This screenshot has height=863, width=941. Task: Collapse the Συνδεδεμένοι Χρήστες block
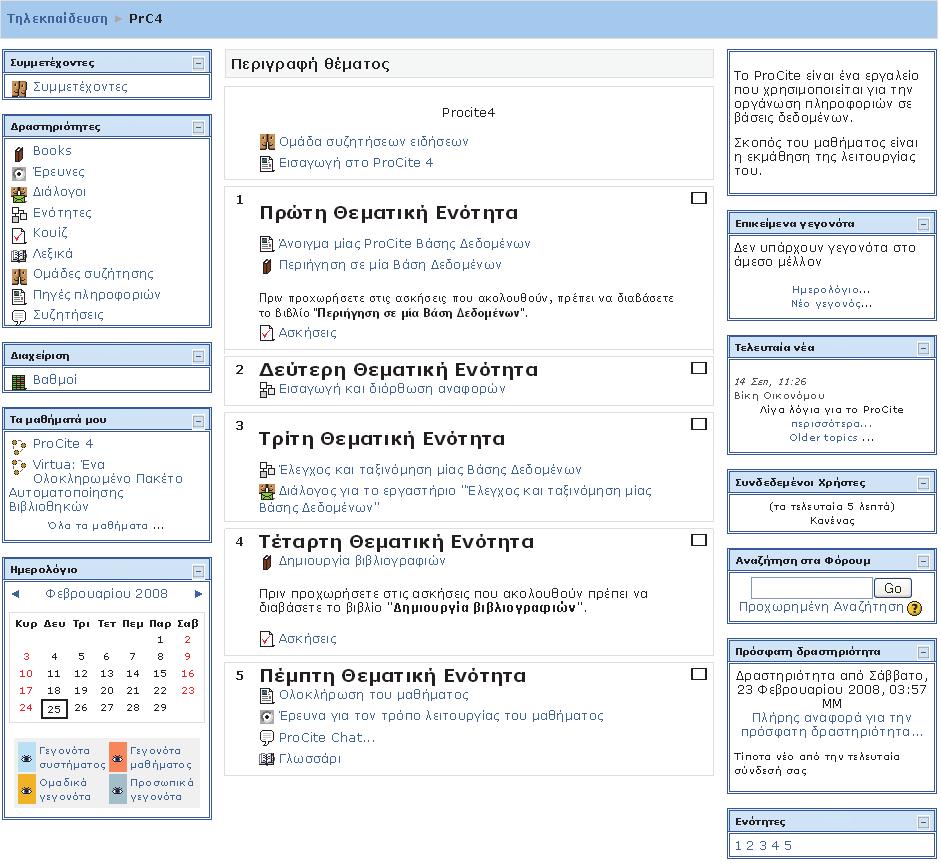point(924,483)
